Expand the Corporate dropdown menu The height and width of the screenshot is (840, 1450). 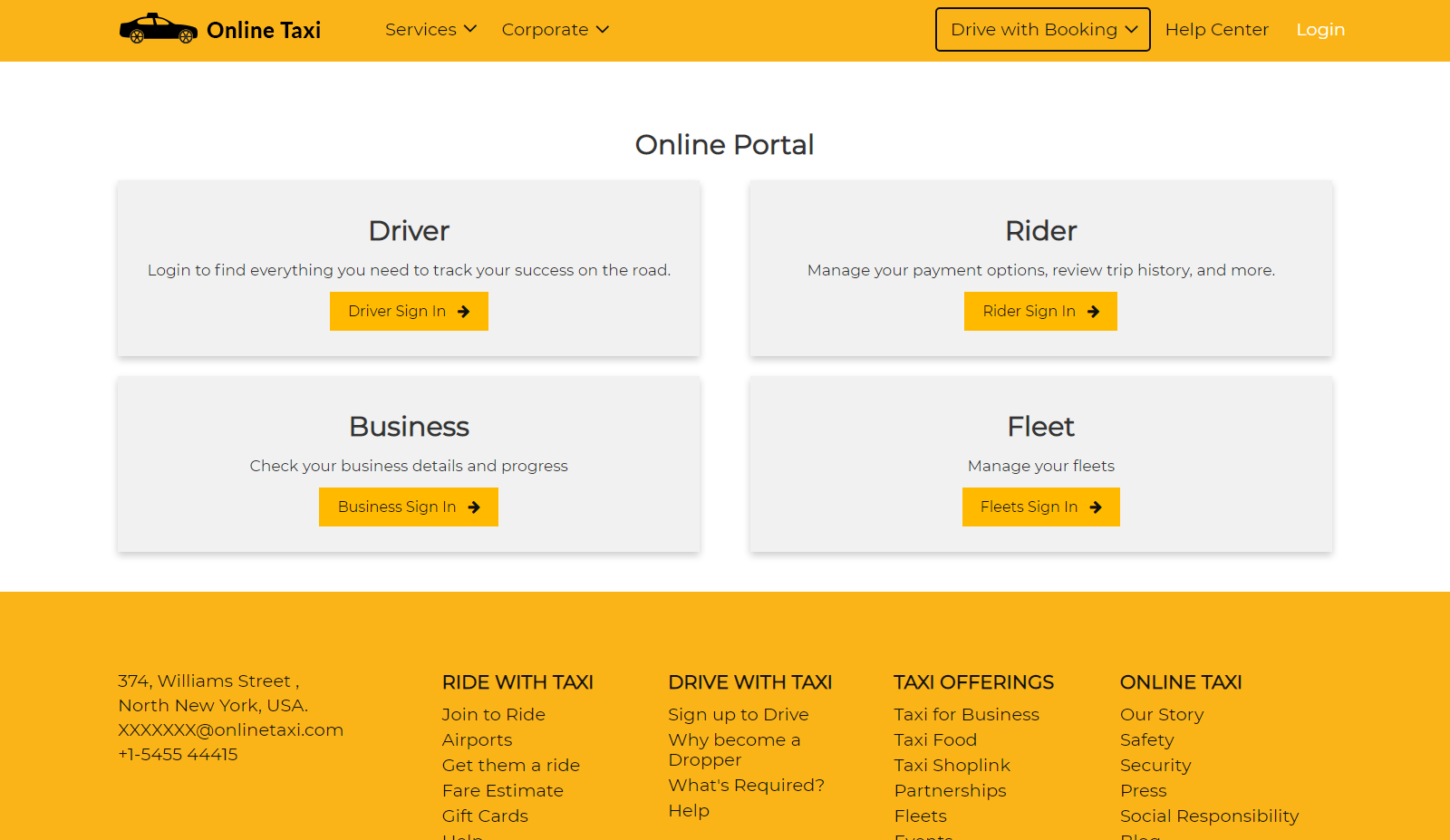556,30
